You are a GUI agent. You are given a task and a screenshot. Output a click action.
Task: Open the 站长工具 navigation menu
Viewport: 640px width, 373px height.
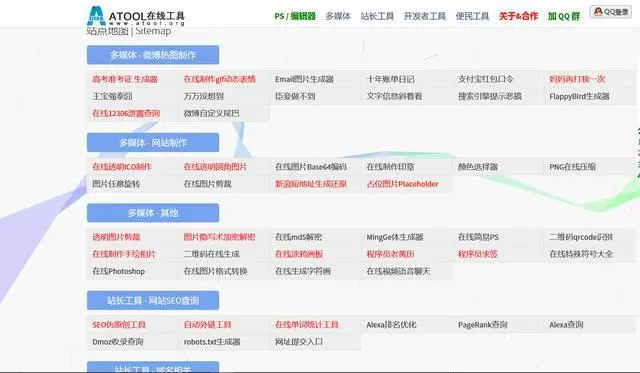click(377, 16)
